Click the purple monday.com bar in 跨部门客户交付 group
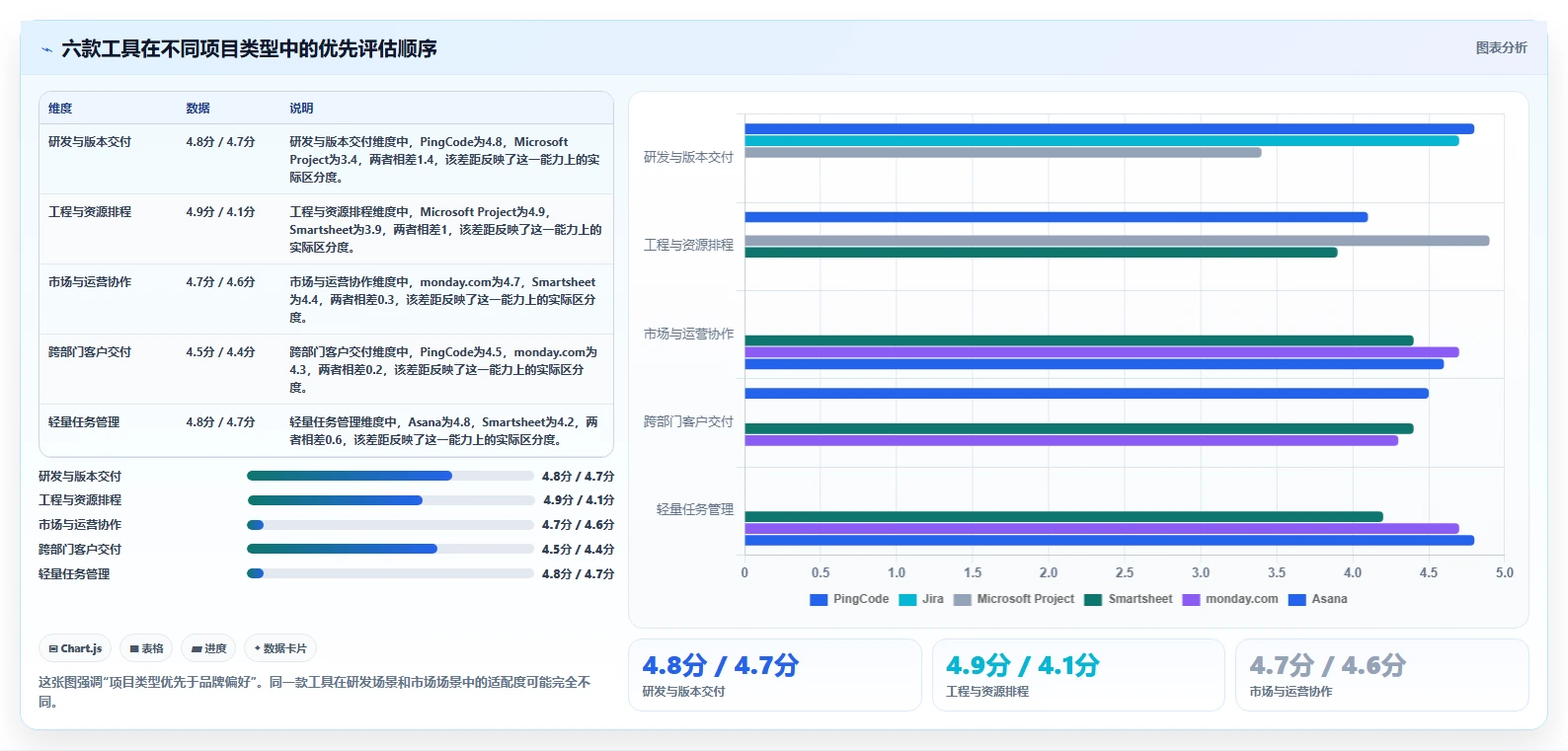 point(1071,440)
